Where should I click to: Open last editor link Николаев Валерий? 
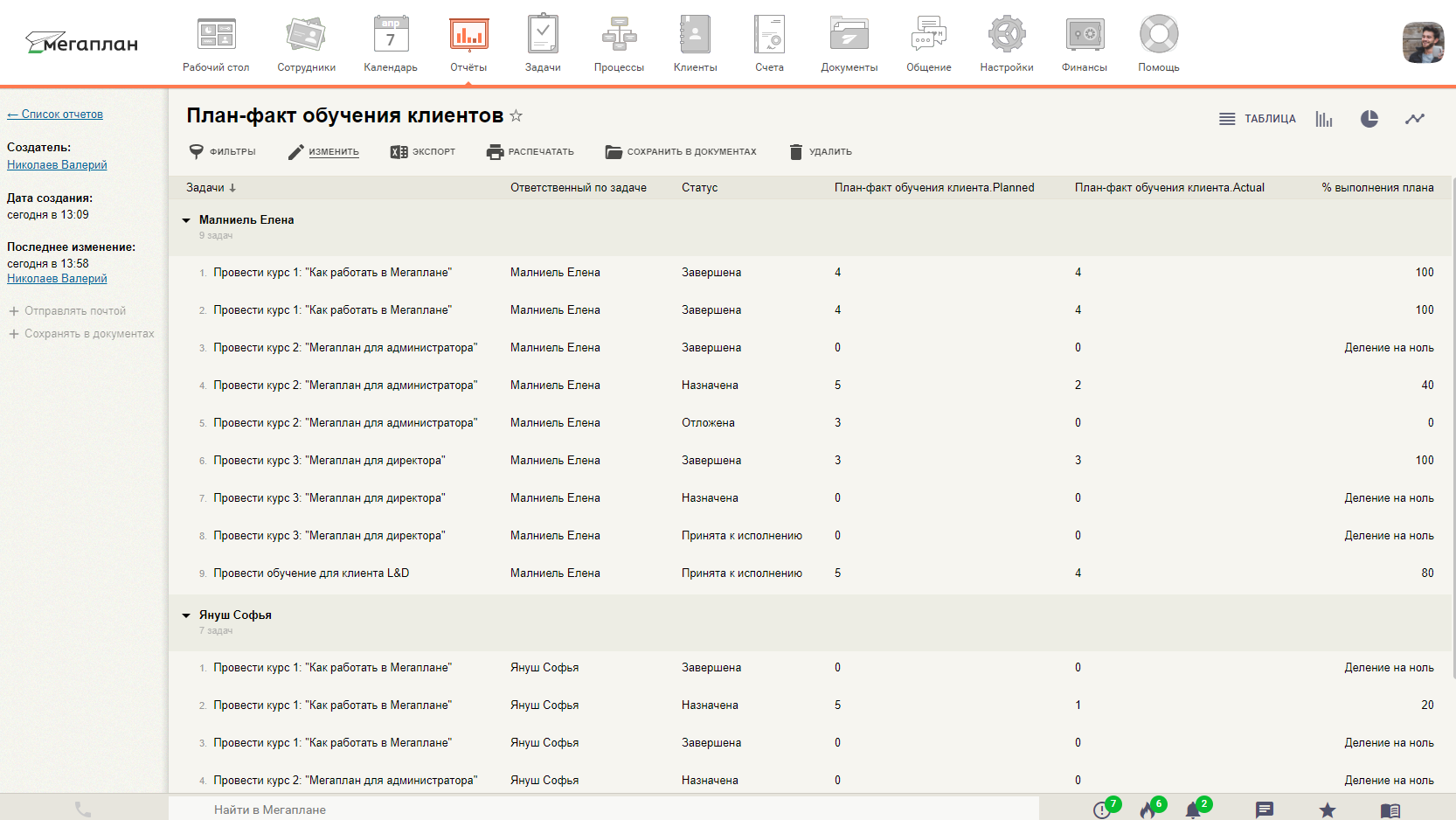(x=57, y=279)
